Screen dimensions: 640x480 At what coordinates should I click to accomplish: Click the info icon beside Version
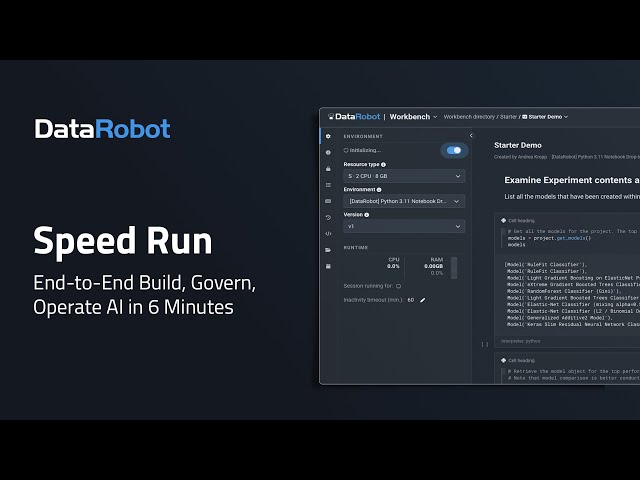pos(365,214)
